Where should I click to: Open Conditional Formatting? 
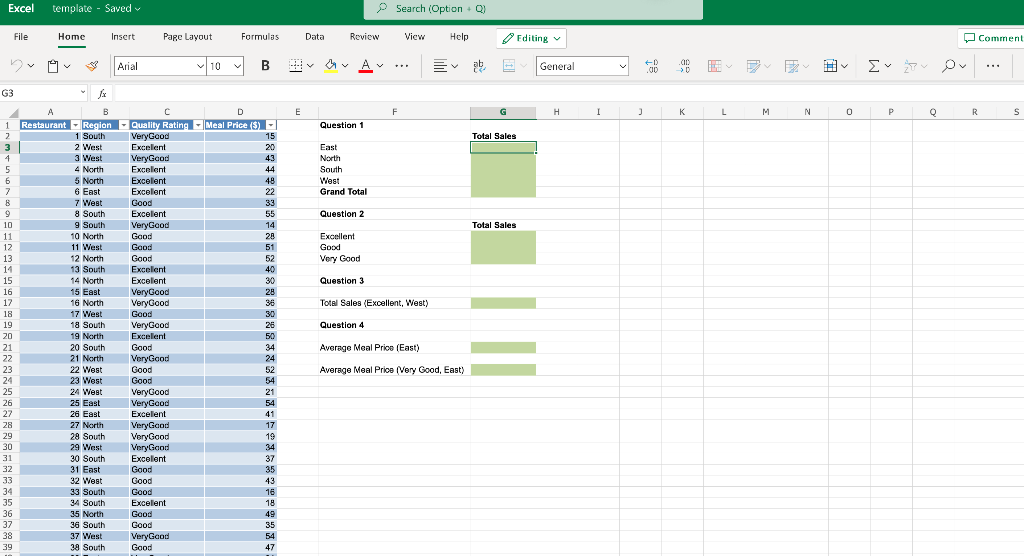click(714, 66)
